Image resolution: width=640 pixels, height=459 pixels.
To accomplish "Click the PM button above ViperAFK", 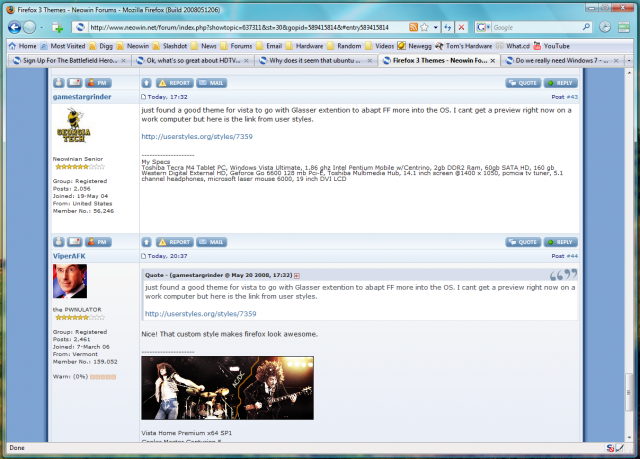I will coord(98,242).
